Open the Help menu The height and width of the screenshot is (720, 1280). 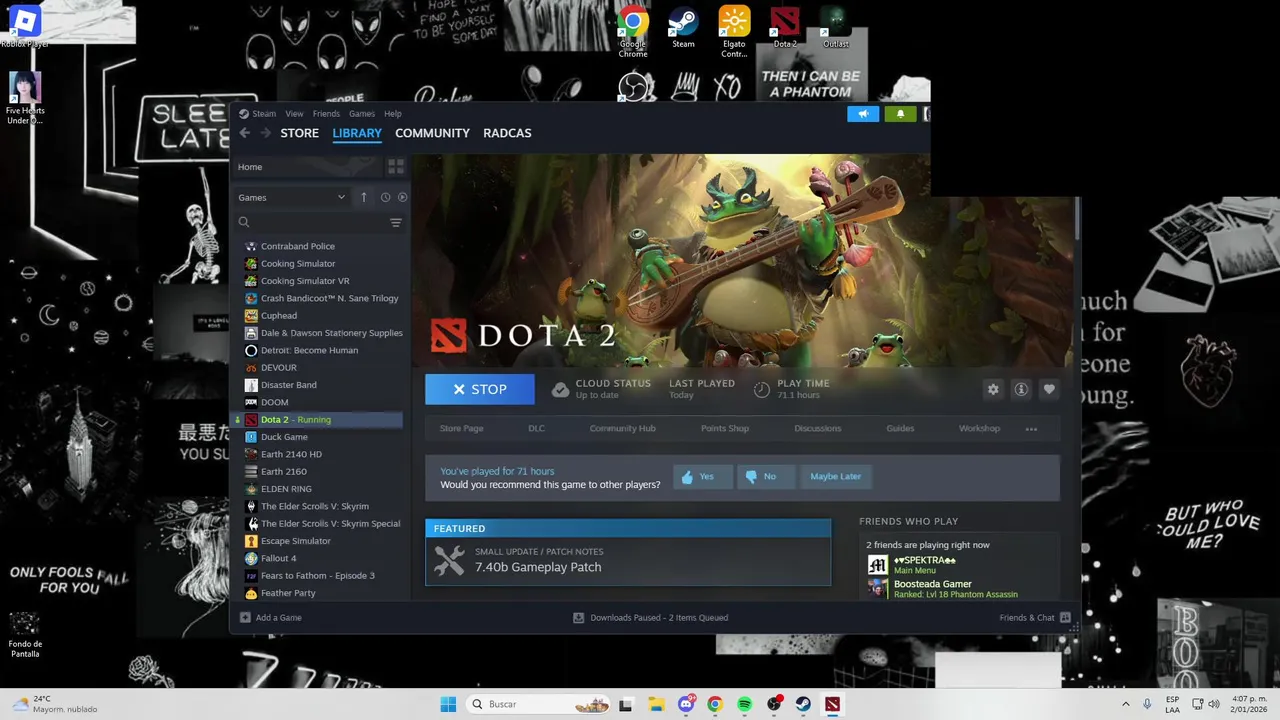pyautogui.click(x=393, y=113)
